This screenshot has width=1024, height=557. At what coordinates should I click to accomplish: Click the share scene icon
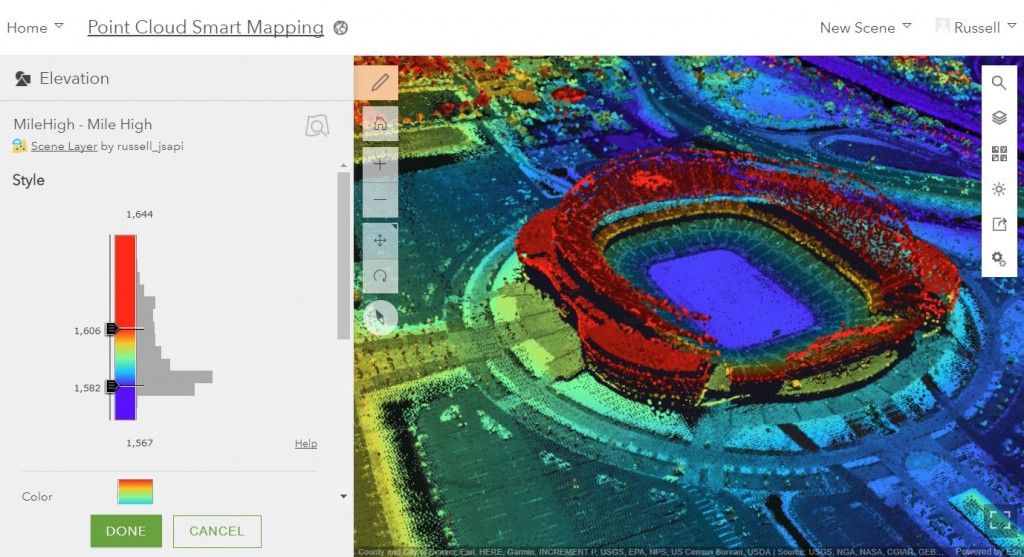pos(999,224)
